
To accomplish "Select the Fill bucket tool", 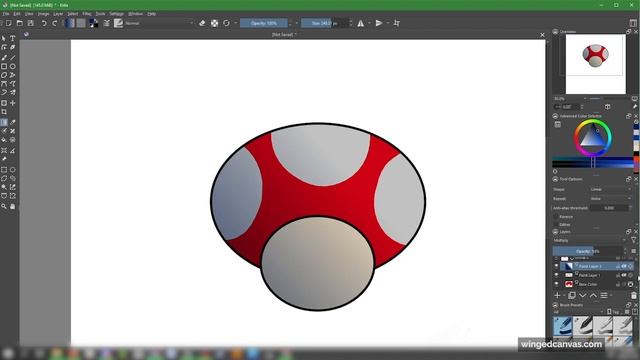I will point(4,140).
